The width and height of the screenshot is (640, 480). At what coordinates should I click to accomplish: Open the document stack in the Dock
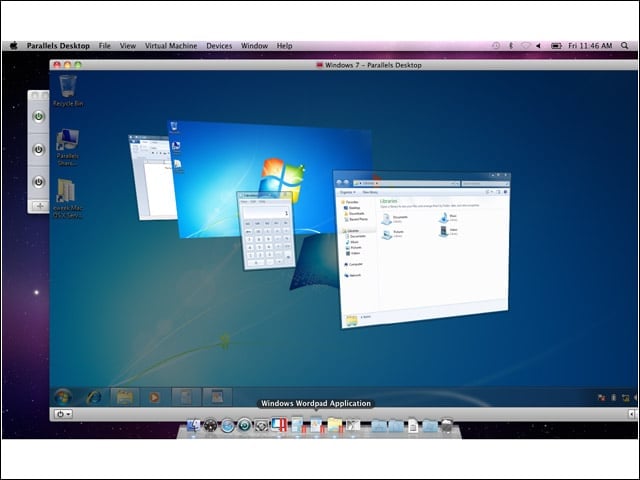(x=413, y=425)
